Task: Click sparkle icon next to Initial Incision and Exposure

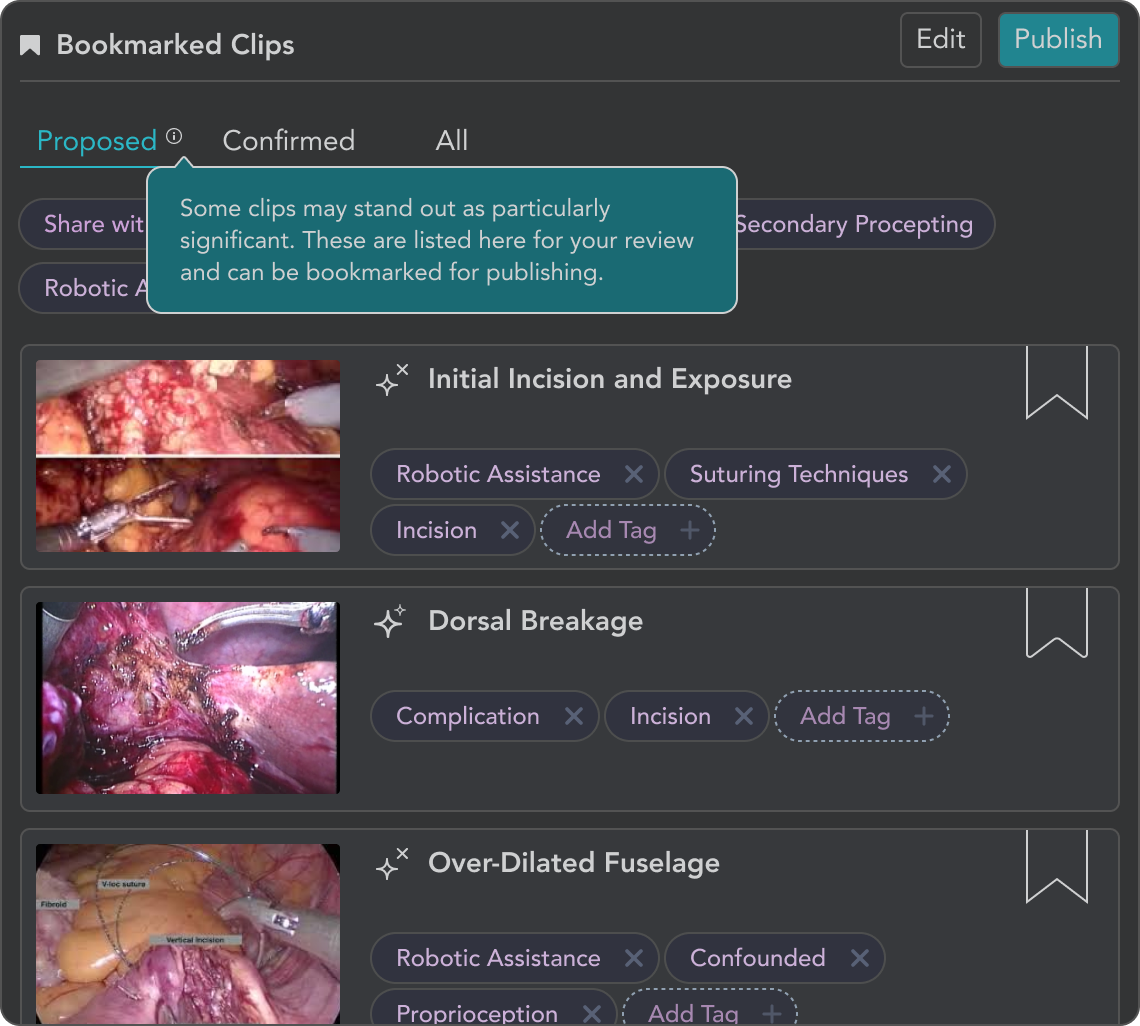Action: (x=392, y=380)
